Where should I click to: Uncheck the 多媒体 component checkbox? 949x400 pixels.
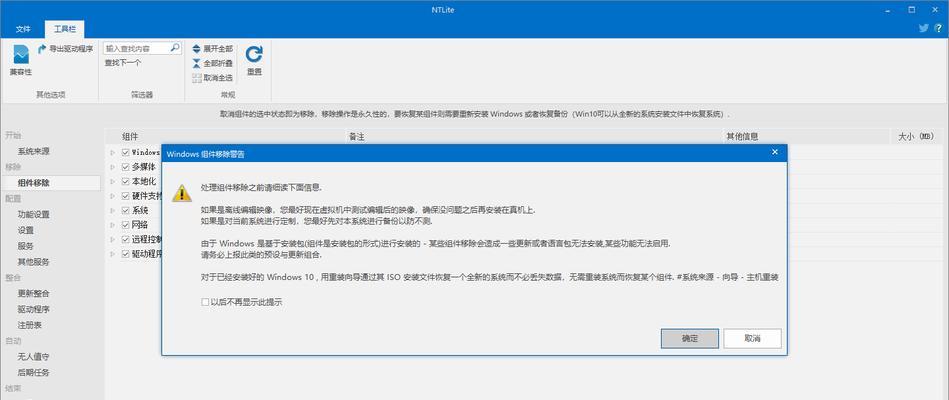[126, 167]
